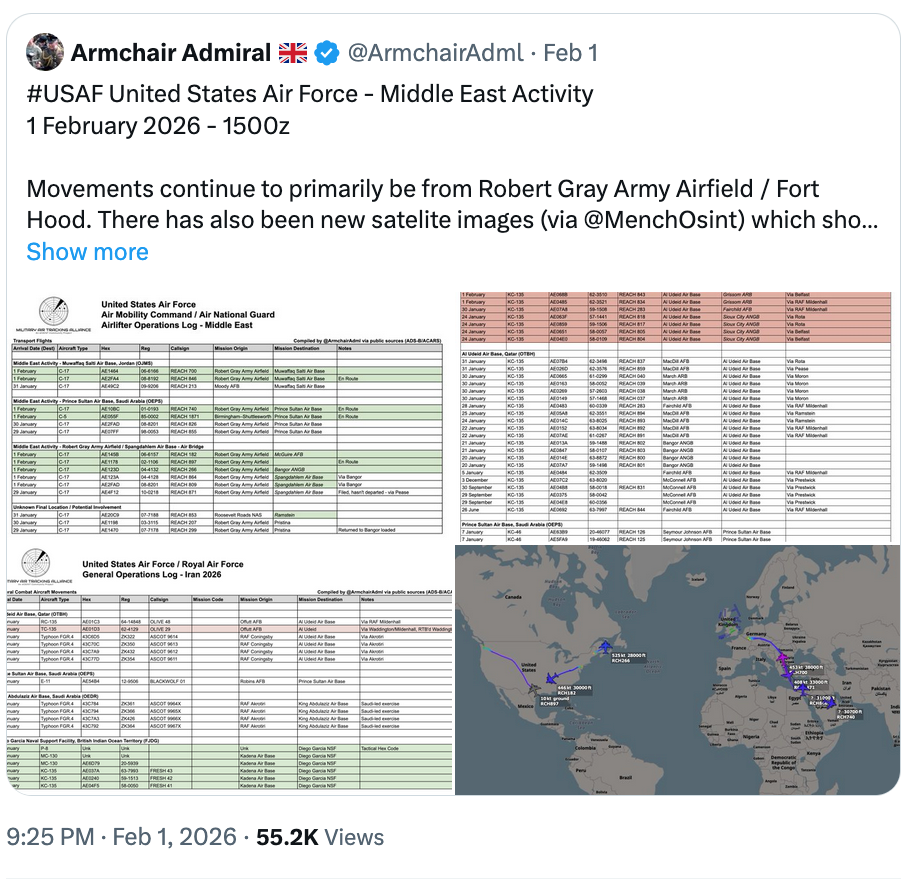This screenshot has width=918, height=880.
Task: Expand the tweet with Show more
Action: [x=87, y=251]
